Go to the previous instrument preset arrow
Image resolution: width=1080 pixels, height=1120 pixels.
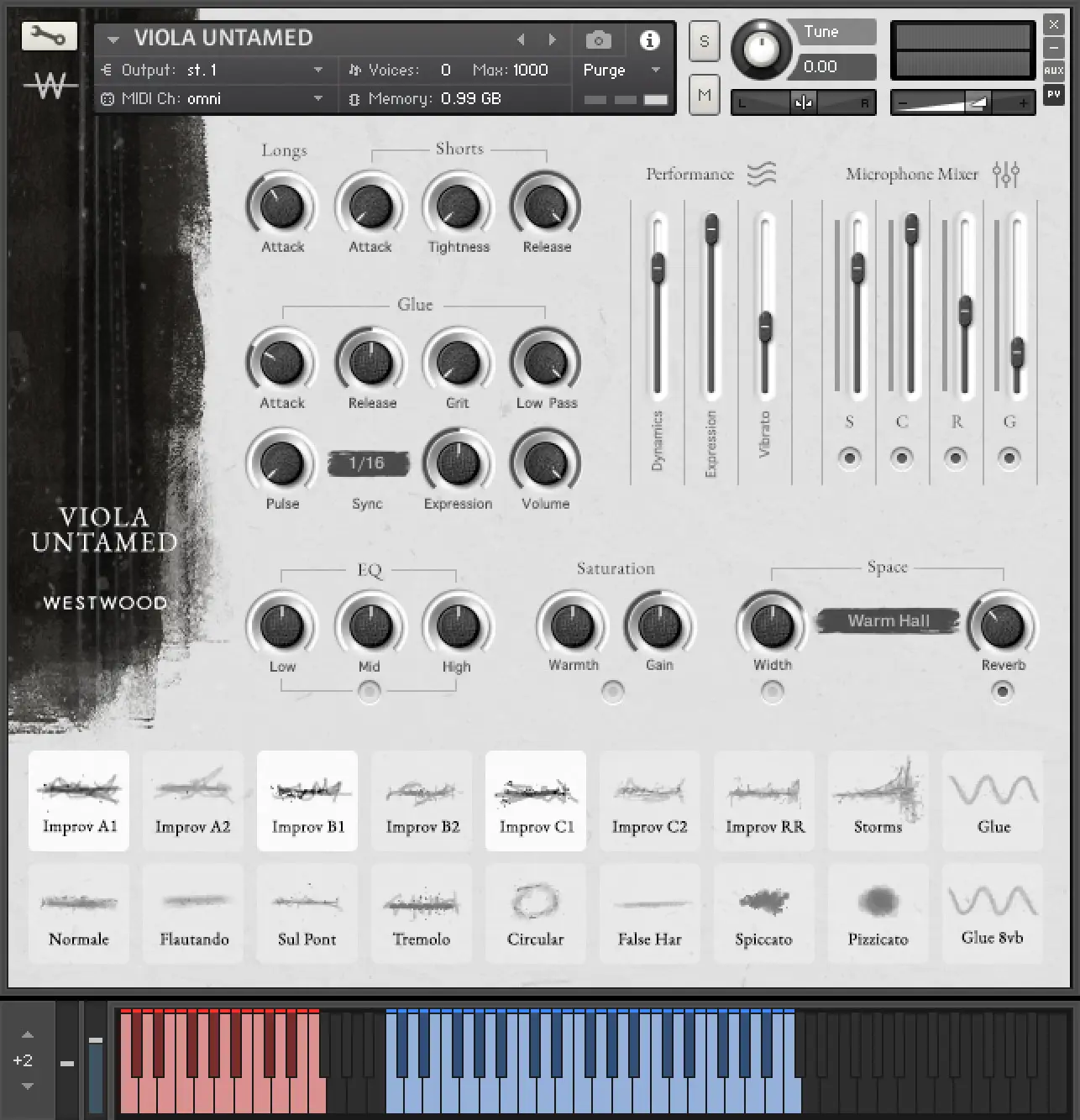click(521, 39)
